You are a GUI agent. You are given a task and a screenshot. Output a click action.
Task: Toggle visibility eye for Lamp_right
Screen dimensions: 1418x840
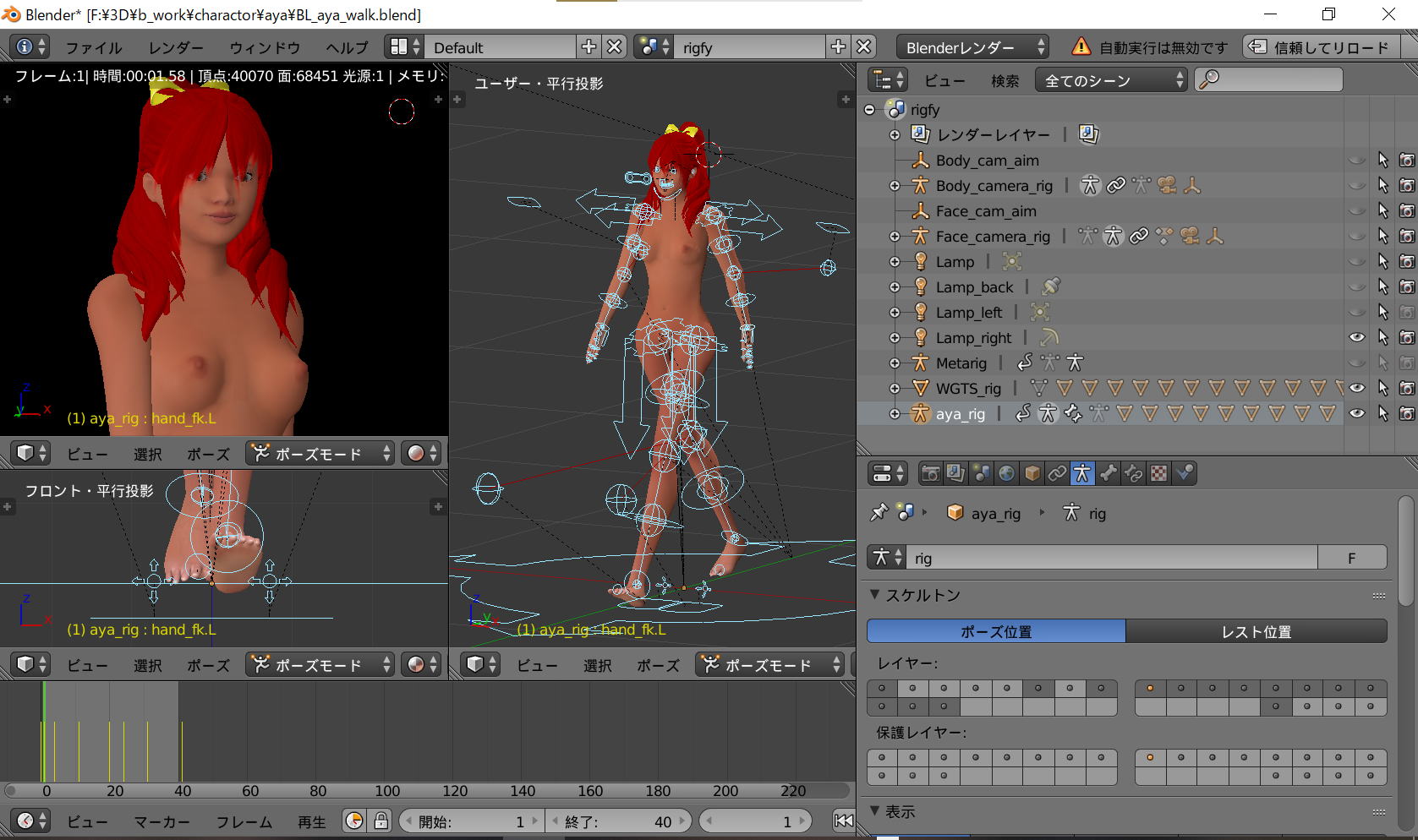(1356, 338)
